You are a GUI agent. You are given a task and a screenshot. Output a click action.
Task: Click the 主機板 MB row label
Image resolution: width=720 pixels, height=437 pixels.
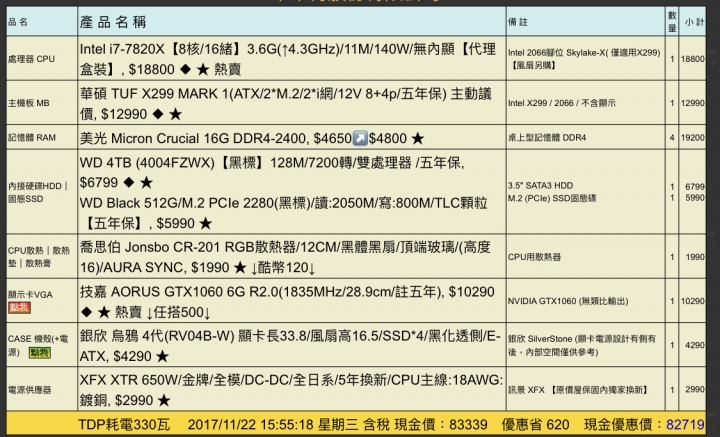pos(28,103)
